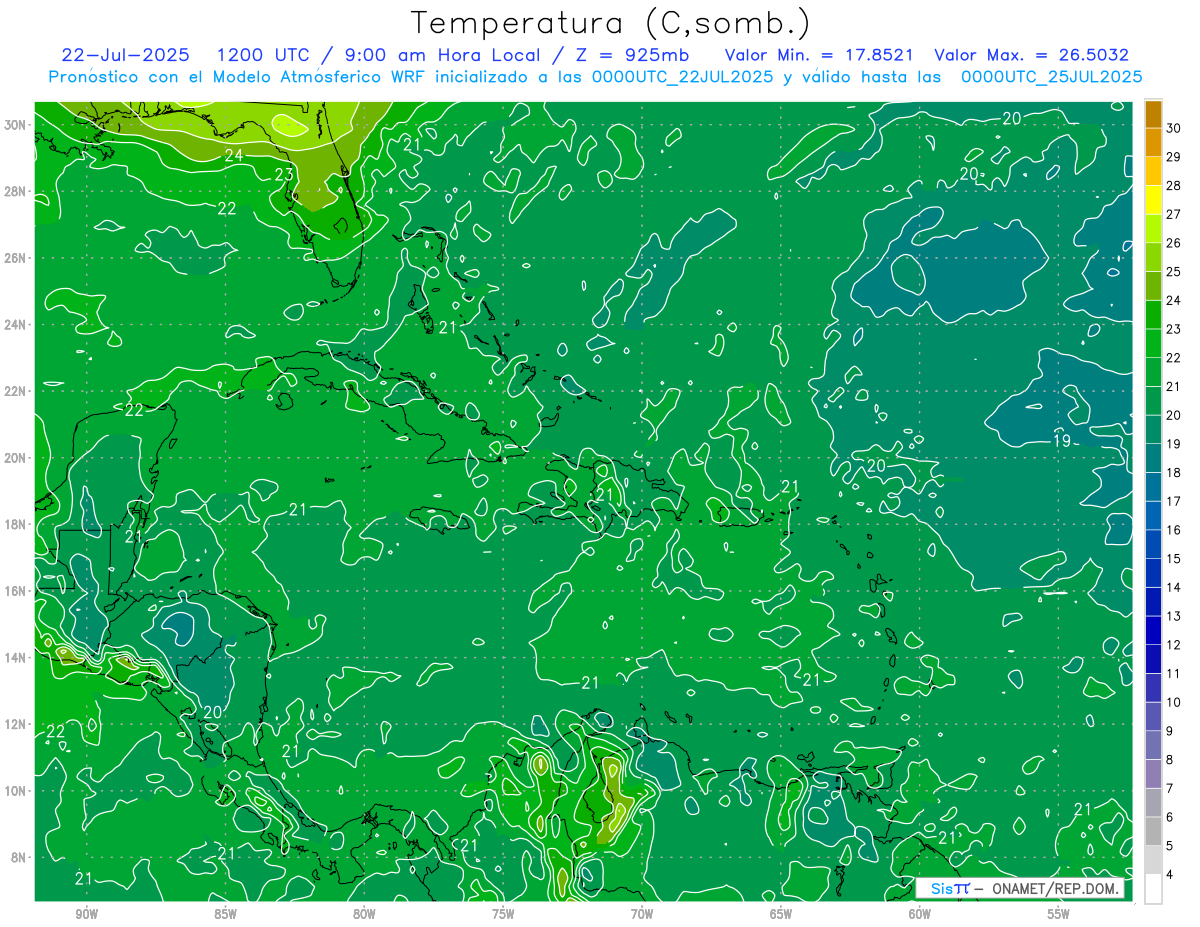Click the color bar label '27'
The height and width of the screenshot is (927, 1200).
click(x=1174, y=214)
